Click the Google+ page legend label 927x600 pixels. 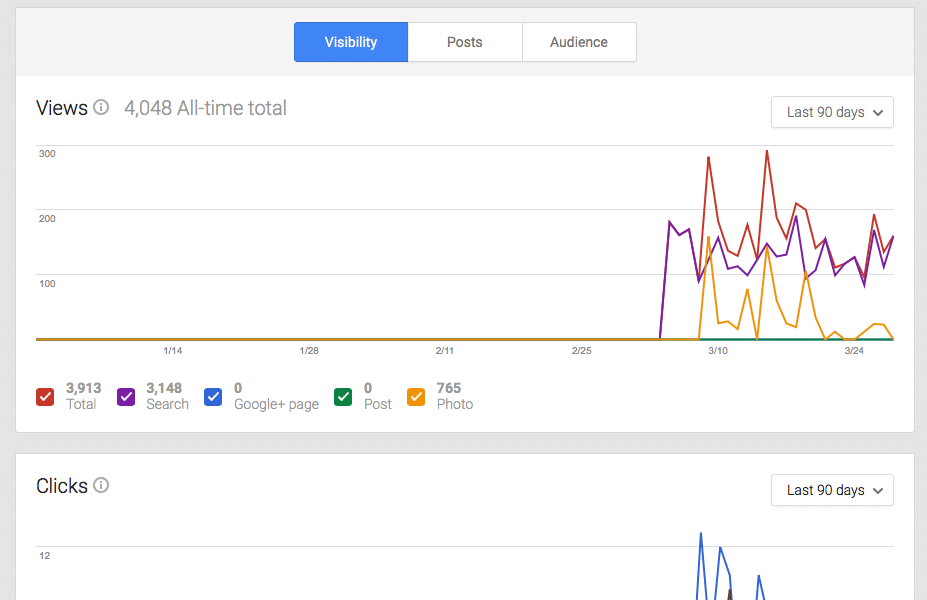coord(276,404)
